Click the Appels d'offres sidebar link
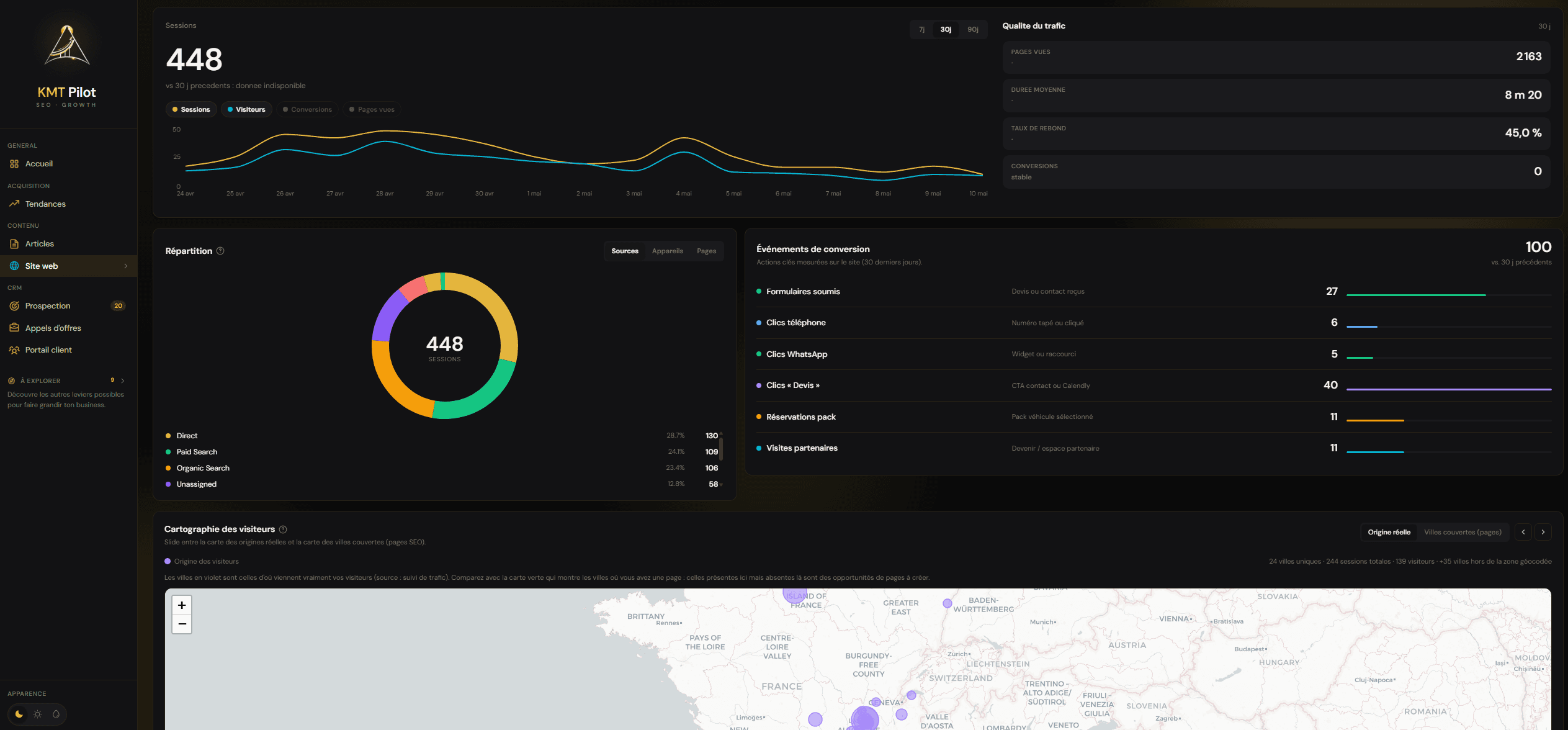 tap(68, 328)
